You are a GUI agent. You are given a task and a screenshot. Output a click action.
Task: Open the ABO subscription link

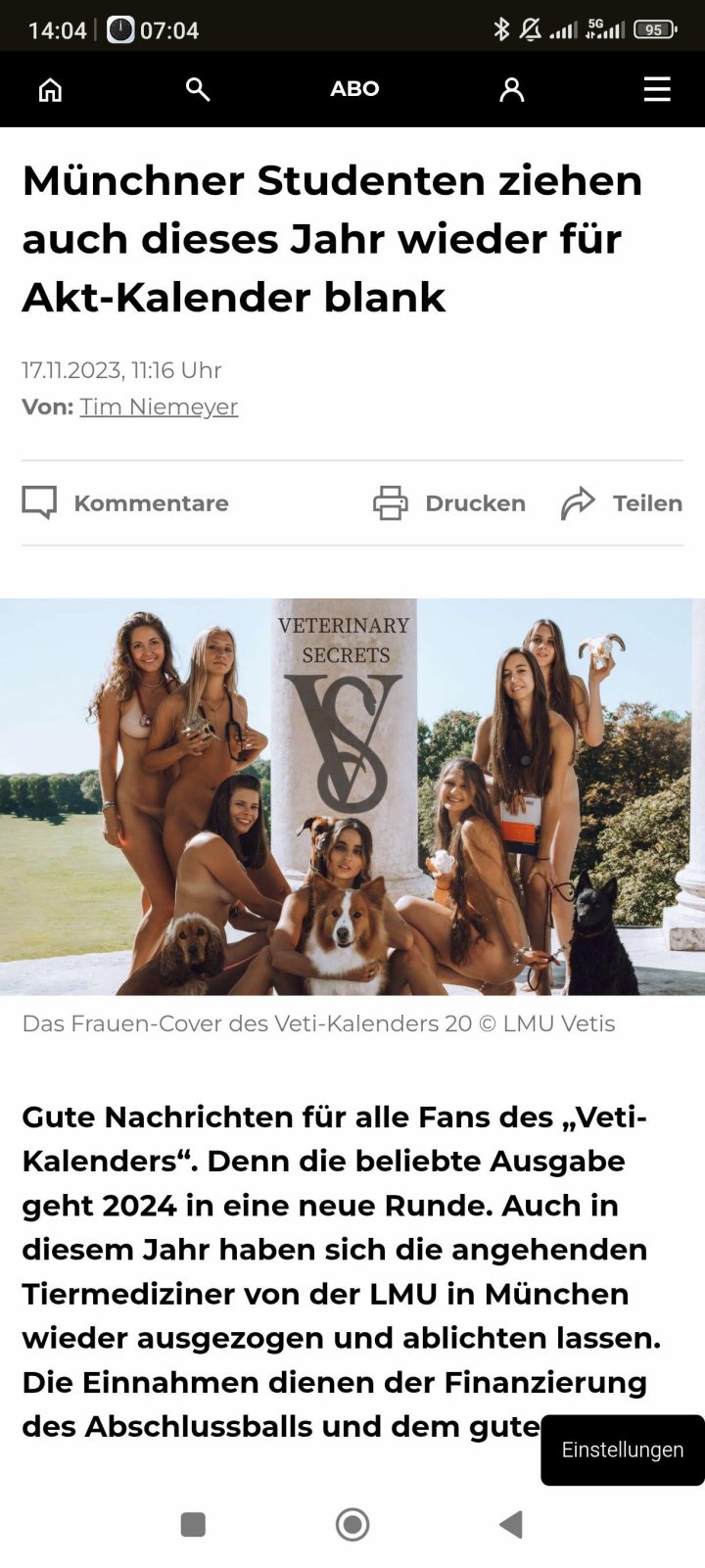[354, 89]
